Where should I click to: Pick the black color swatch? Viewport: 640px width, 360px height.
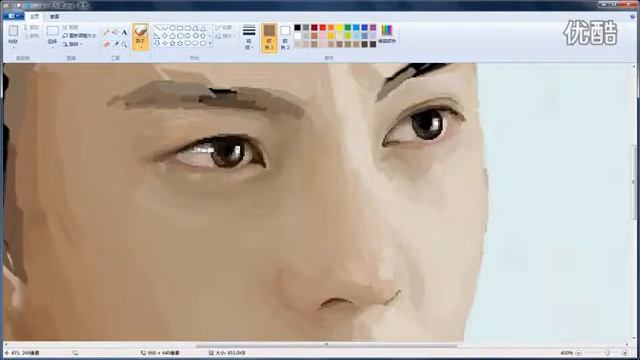tap(298, 27)
